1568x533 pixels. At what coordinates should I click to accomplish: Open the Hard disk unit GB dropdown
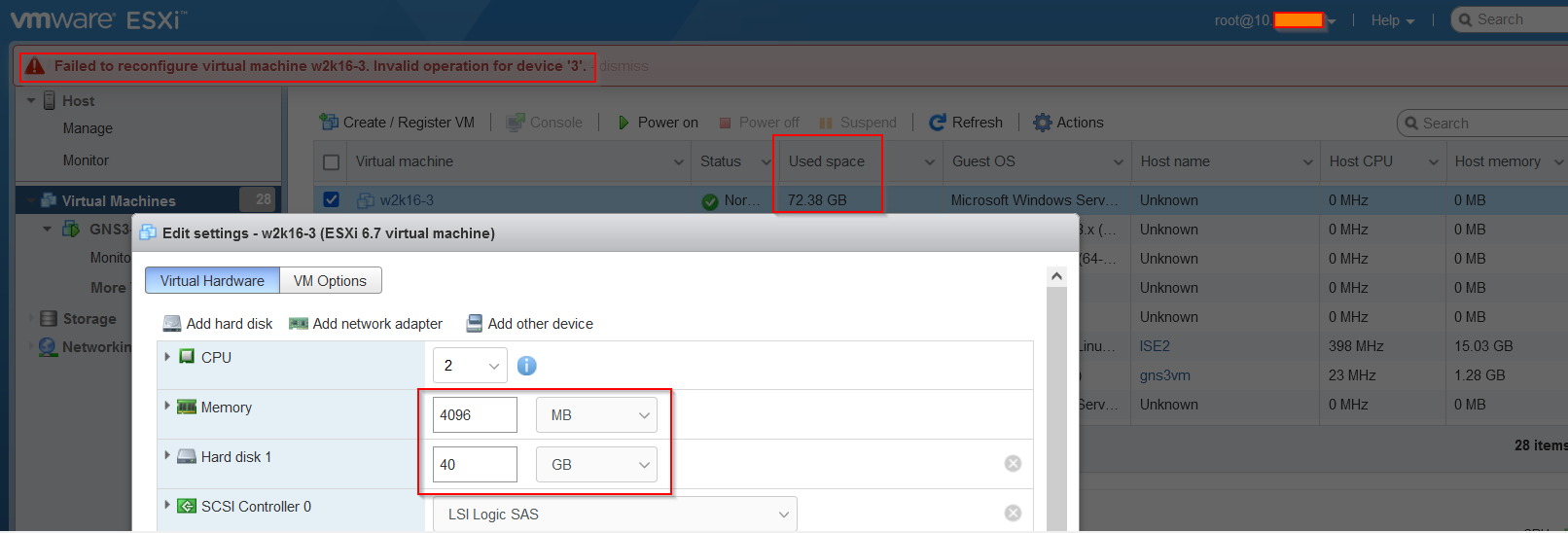tap(596, 465)
